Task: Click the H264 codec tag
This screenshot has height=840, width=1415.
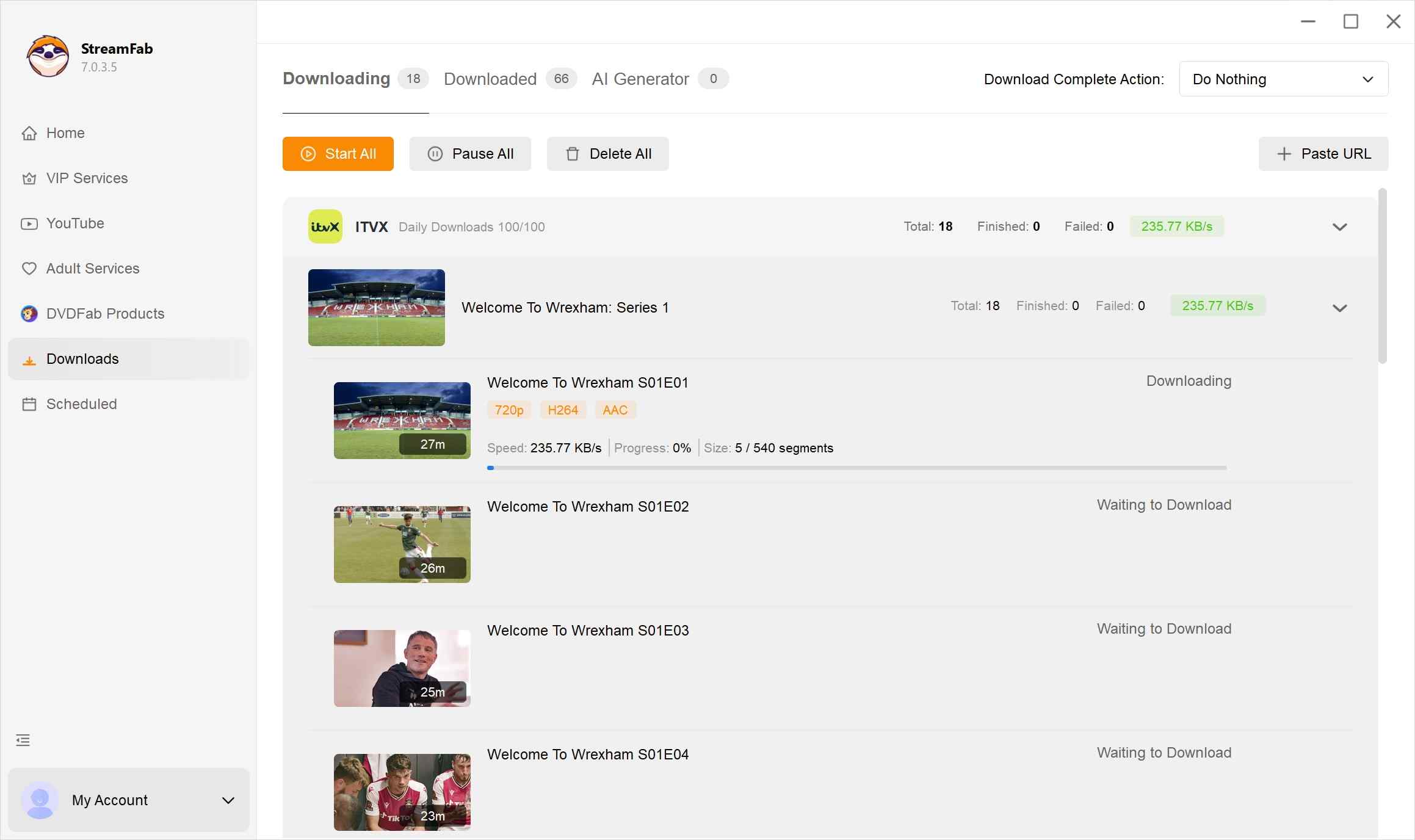Action: [563, 410]
